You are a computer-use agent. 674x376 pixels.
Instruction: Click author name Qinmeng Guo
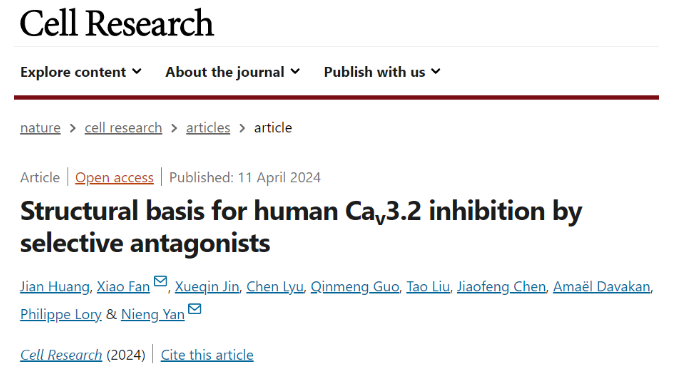[x=355, y=287]
